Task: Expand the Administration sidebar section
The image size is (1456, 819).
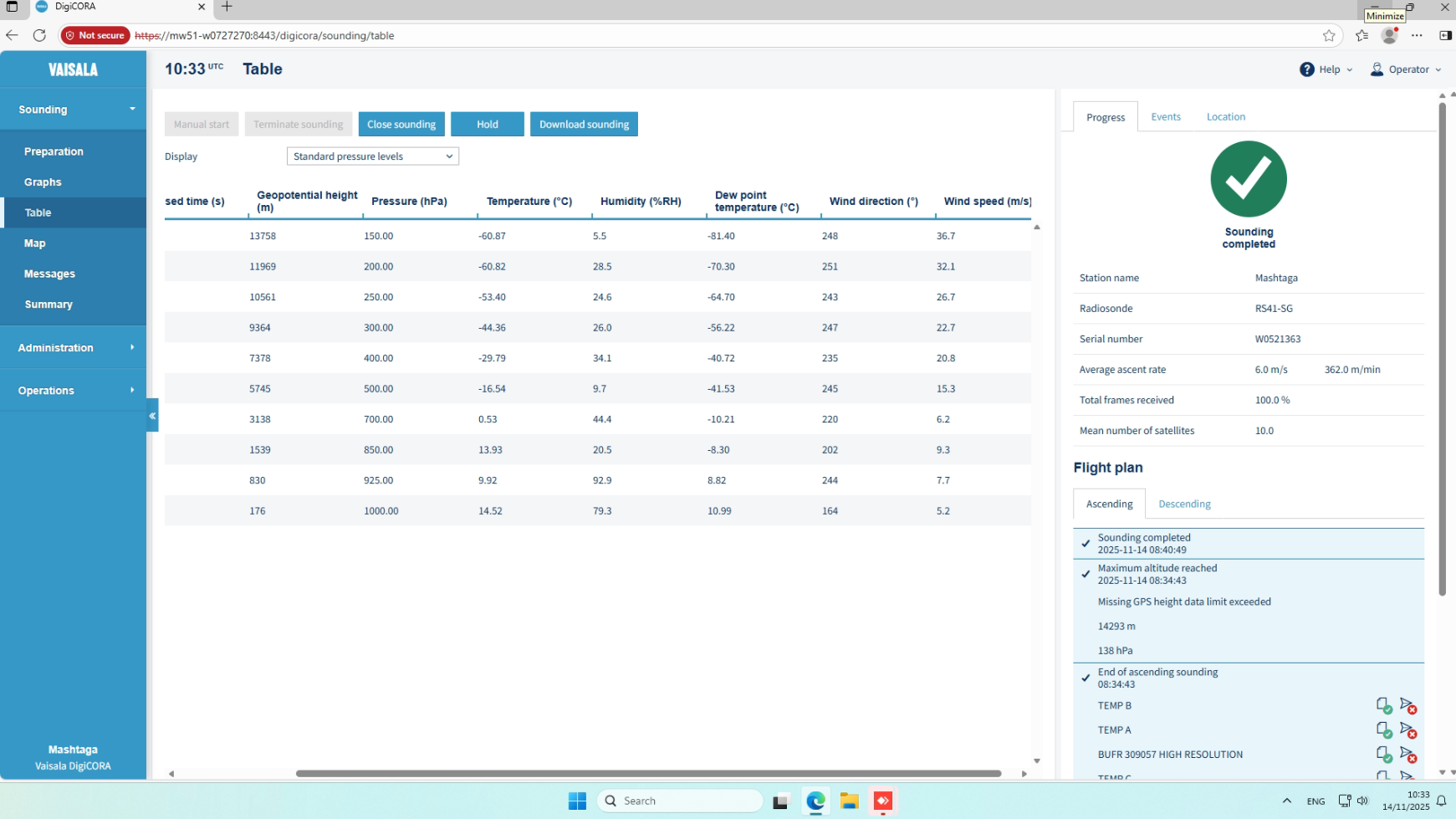Action: pyautogui.click(x=73, y=348)
